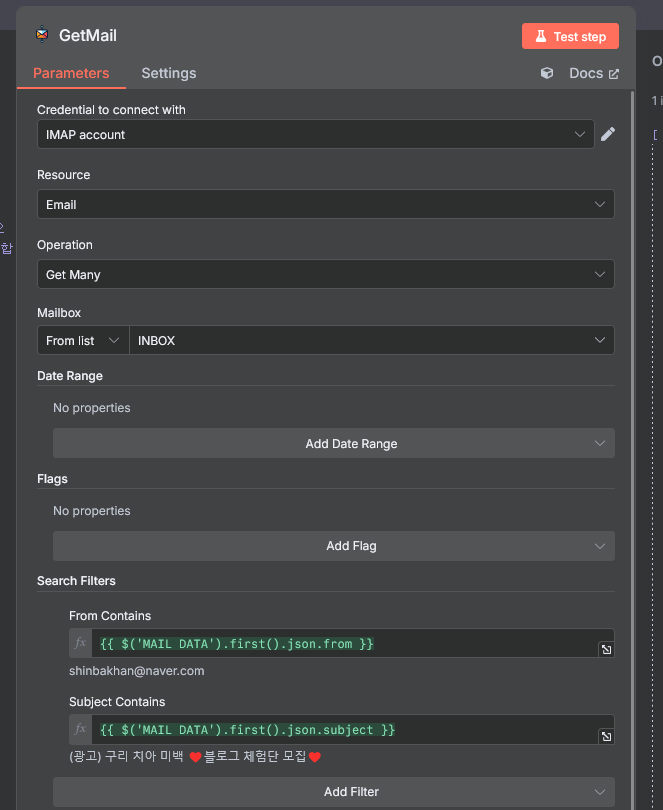Click the No properties text under Date Range
The width and height of the screenshot is (663, 810).
click(92, 408)
